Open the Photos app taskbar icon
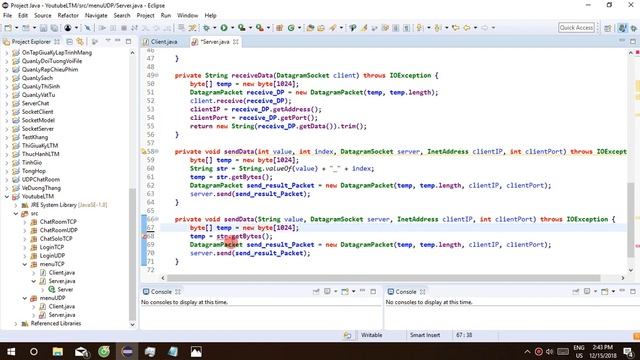Viewport: 640px width, 360px height. [x=196, y=351]
